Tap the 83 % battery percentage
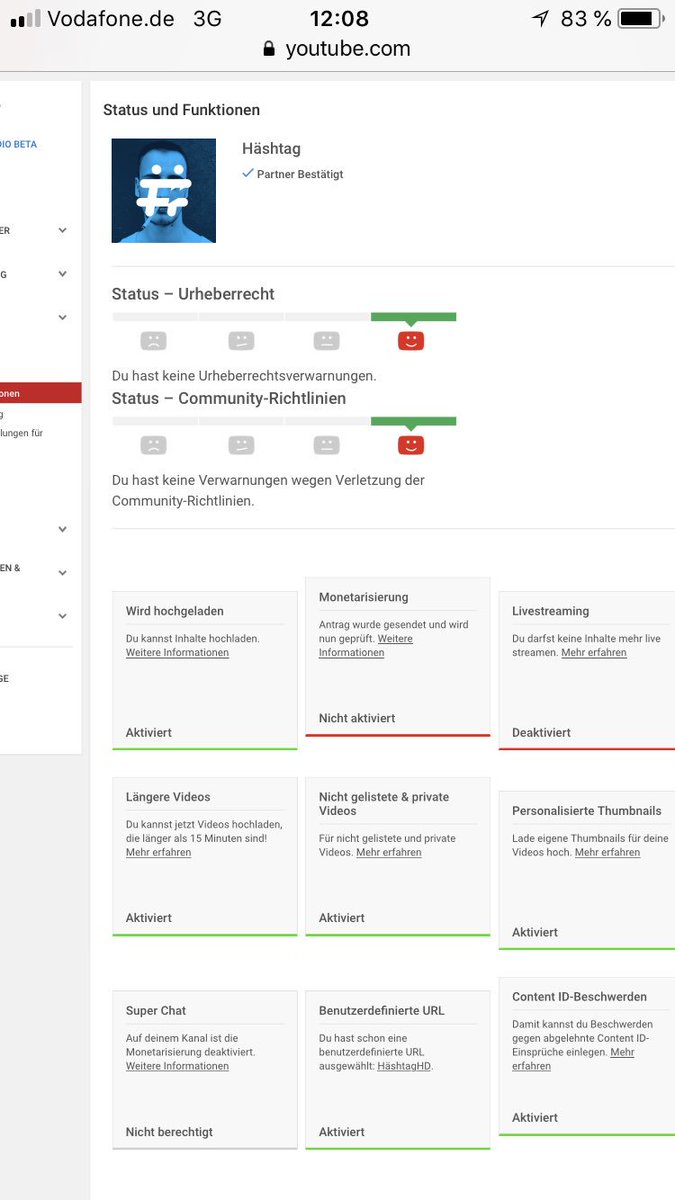Viewport: 675px width, 1200px height. tap(586, 18)
